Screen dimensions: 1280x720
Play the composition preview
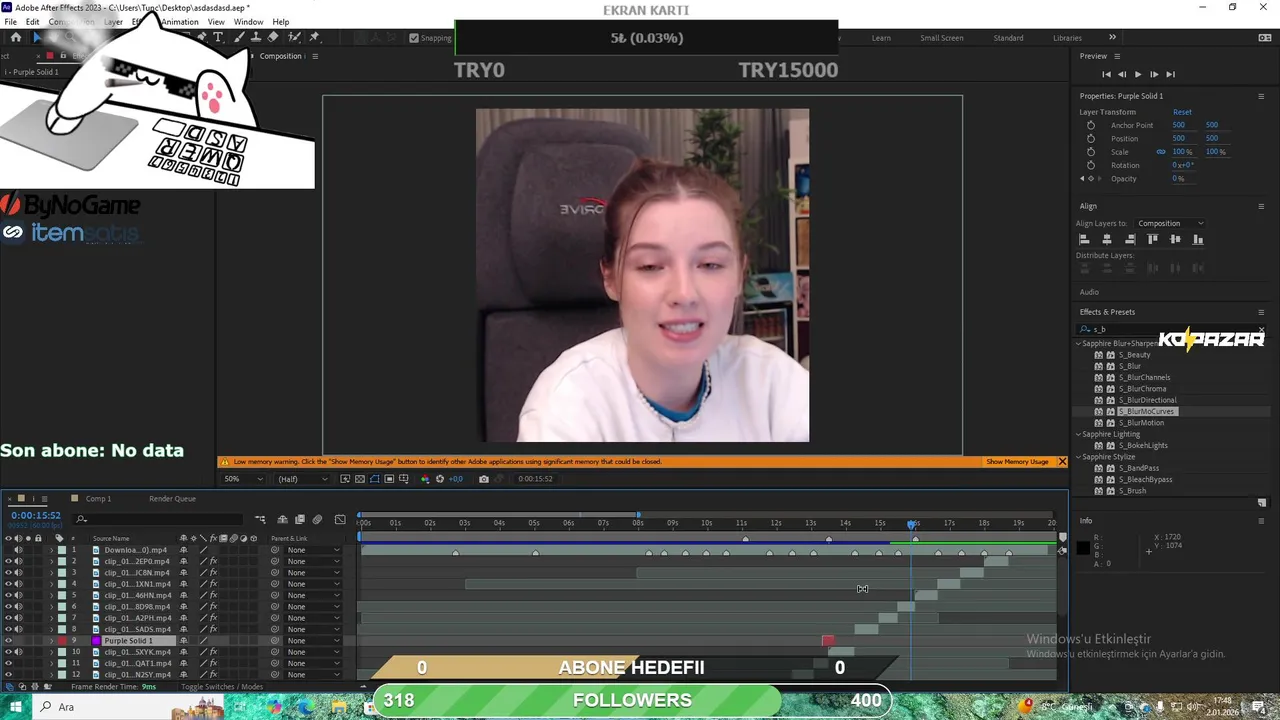1138,74
